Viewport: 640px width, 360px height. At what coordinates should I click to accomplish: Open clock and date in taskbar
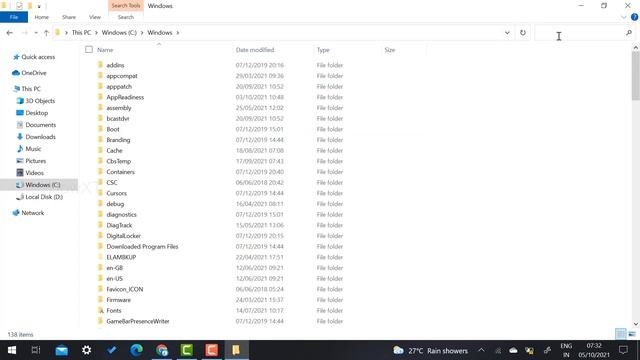(594, 350)
